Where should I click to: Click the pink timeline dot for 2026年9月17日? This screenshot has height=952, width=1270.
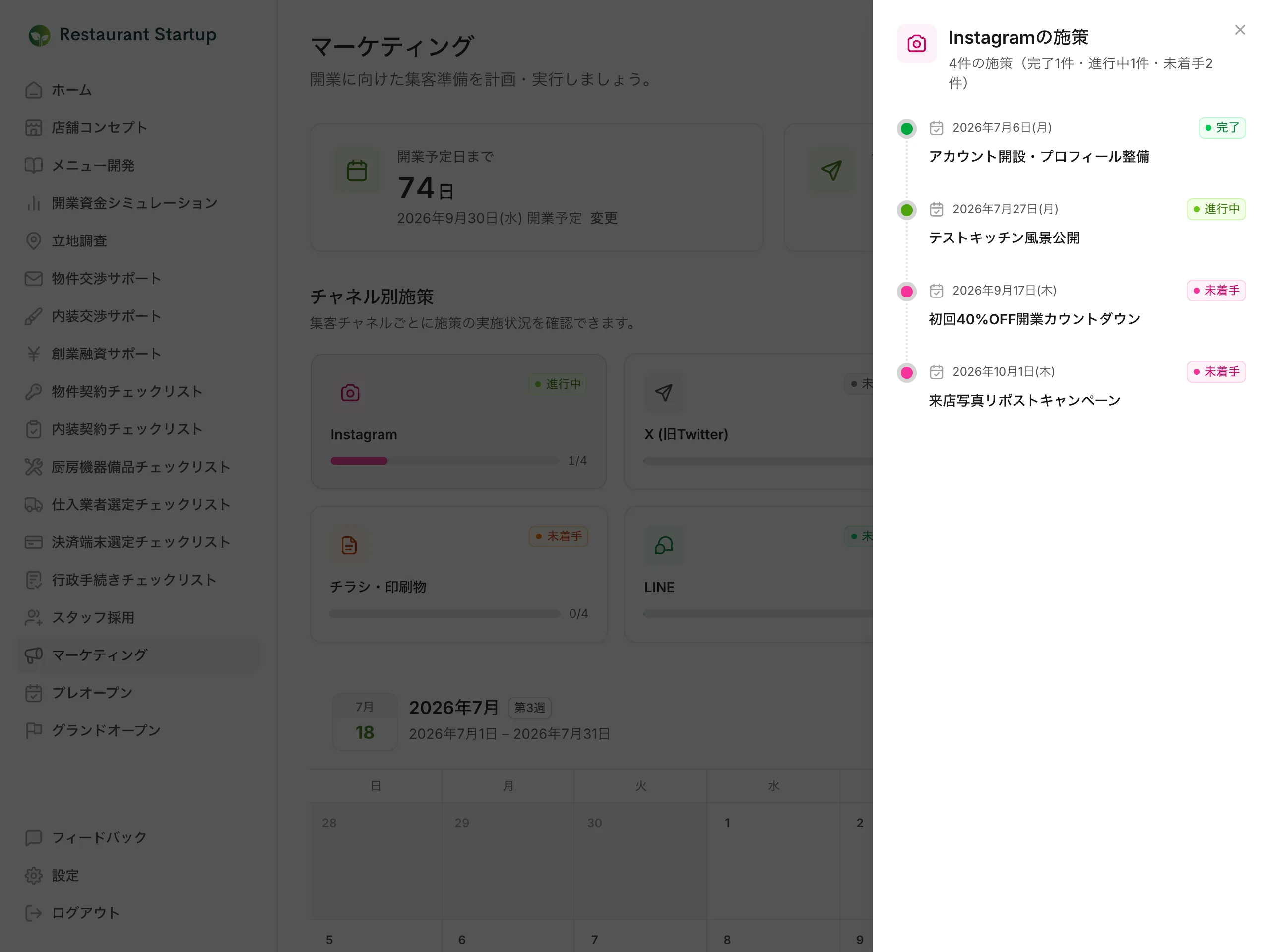(x=906, y=292)
